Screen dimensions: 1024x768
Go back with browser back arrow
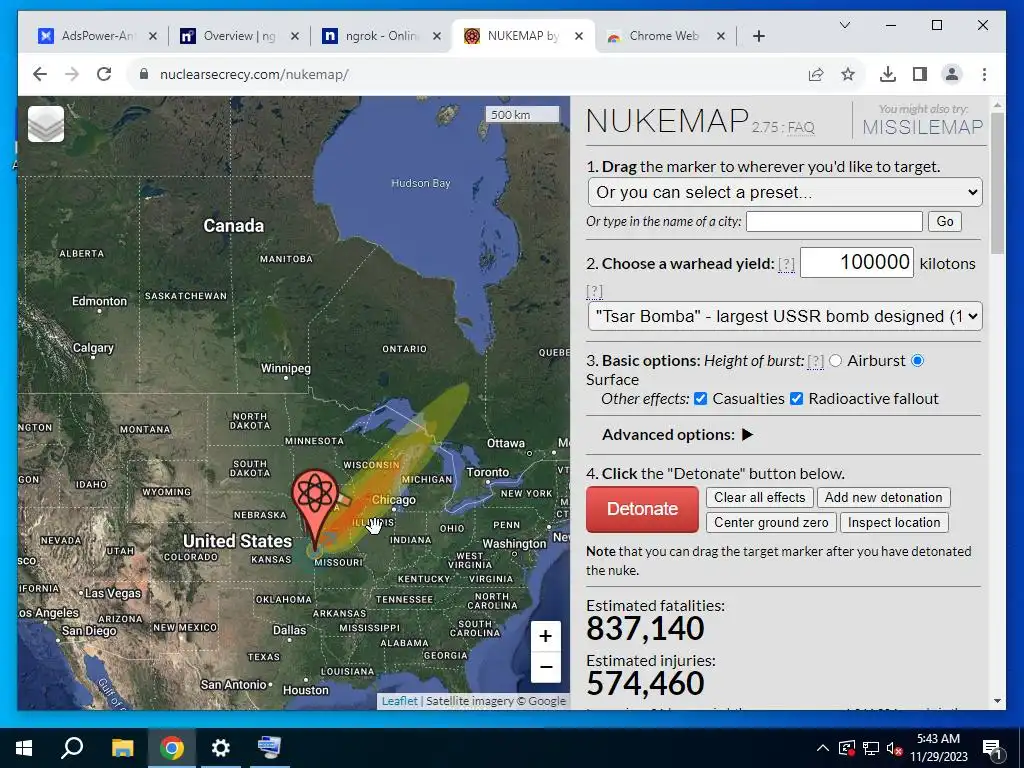coord(40,74)
